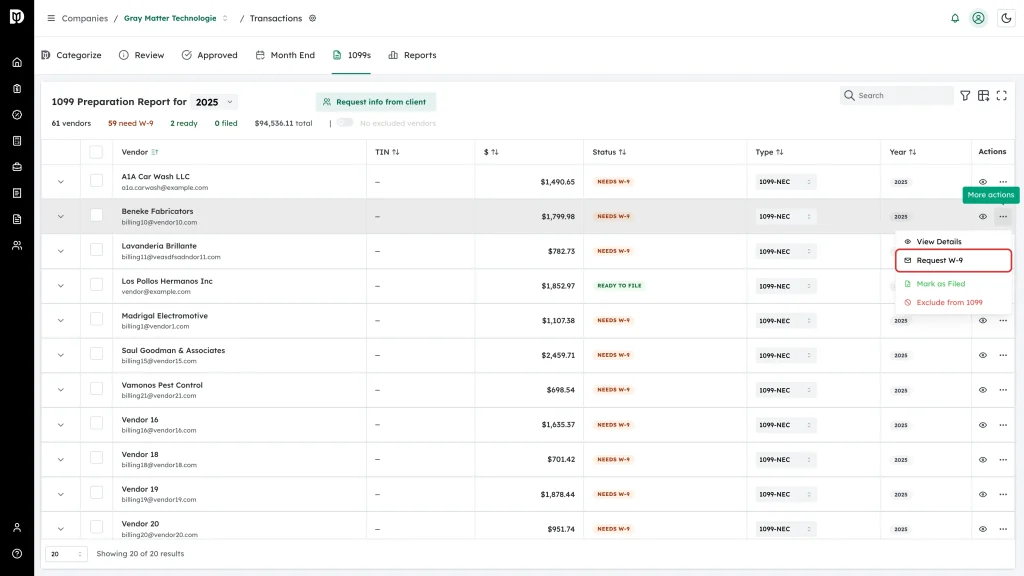
Task: Change 1099-NEC type for Los Pollos Hermanos
Action: [786, 286]
